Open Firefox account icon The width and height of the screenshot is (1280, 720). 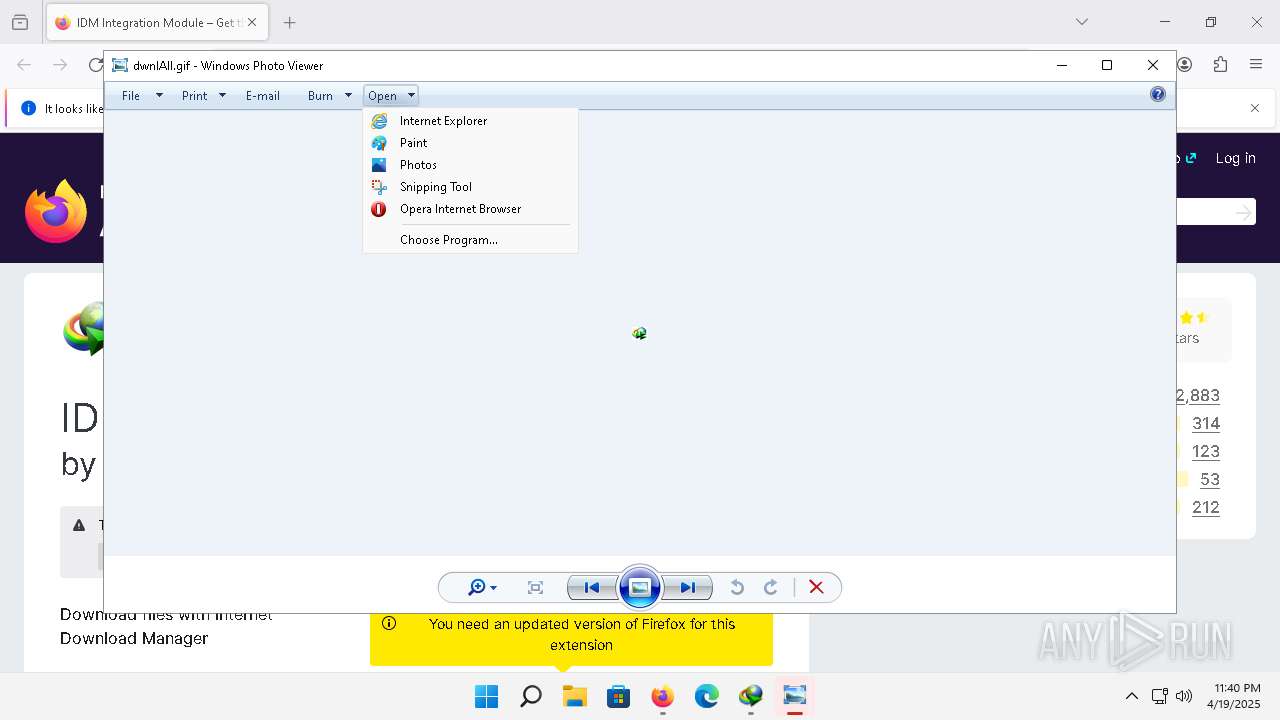click(x=1185, y=65)
